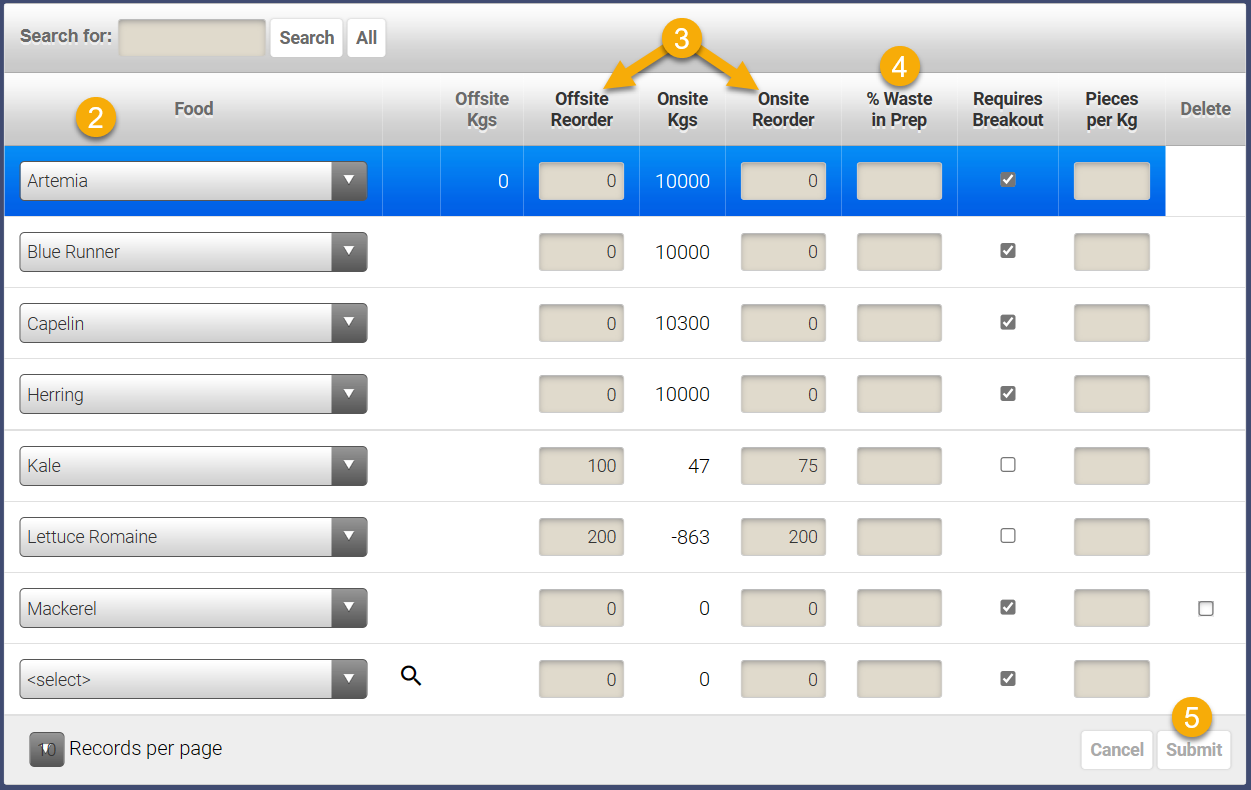Expand the Mackerel food dropdown
This screenshot has height=790, width=1251.
(193, 608)
